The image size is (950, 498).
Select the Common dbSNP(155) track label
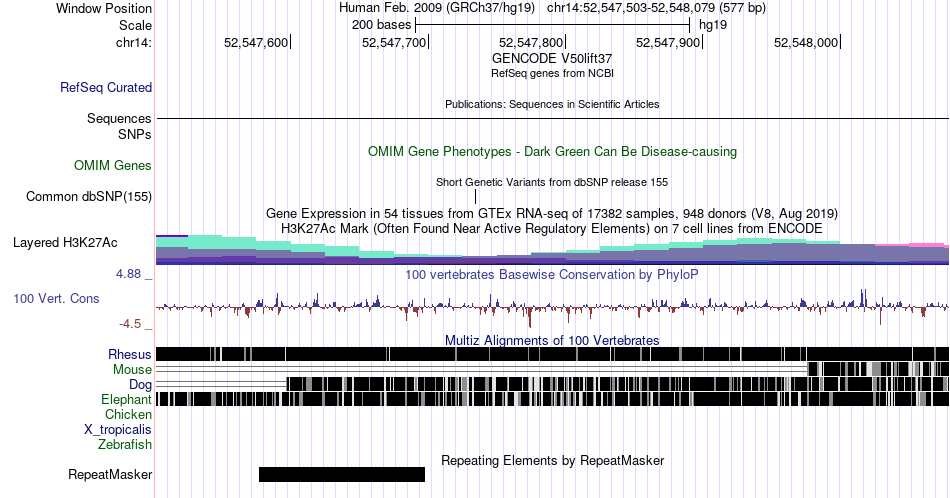[x=89, y=196]
